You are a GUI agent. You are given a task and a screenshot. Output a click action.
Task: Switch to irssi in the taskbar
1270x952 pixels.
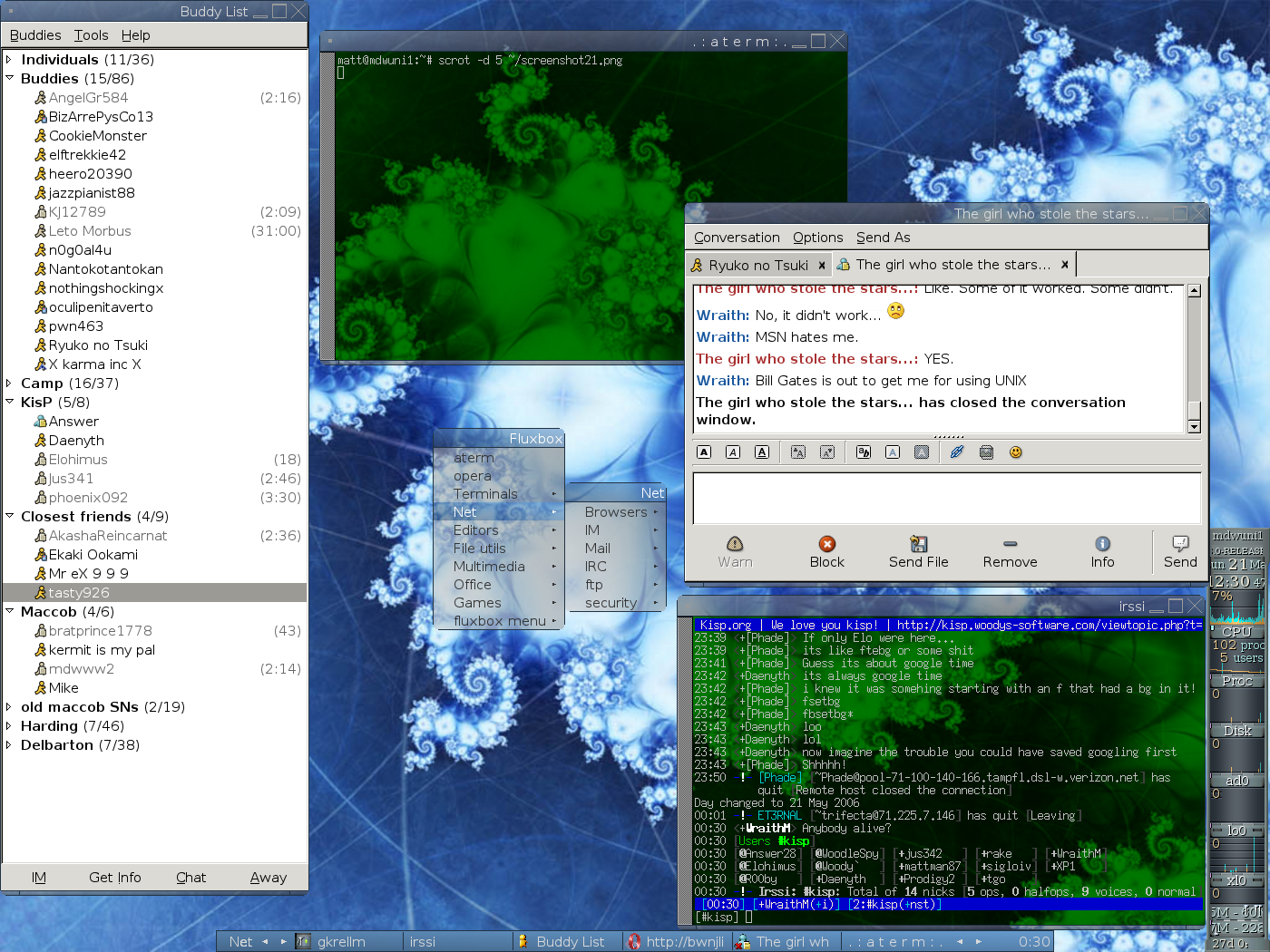click(x=423, y=942)
